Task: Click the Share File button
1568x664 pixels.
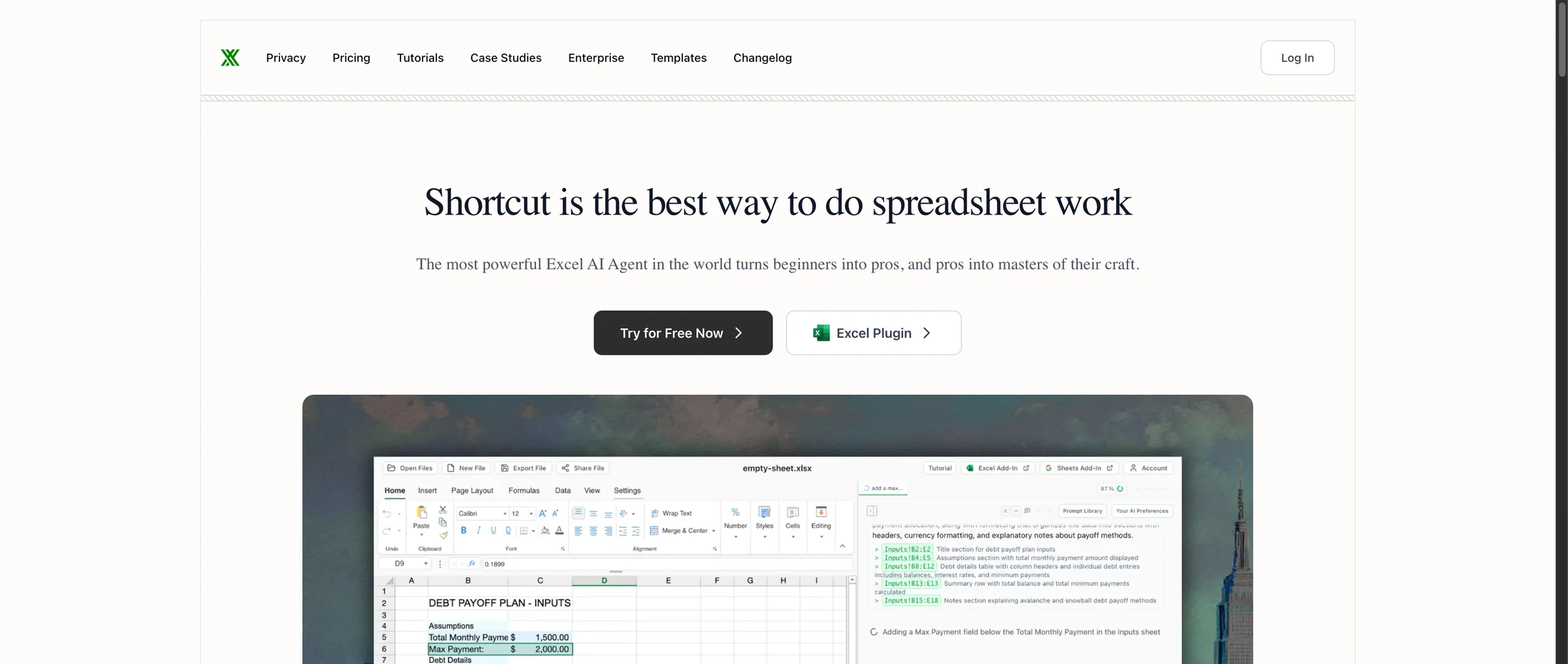Action: (583, 468)
